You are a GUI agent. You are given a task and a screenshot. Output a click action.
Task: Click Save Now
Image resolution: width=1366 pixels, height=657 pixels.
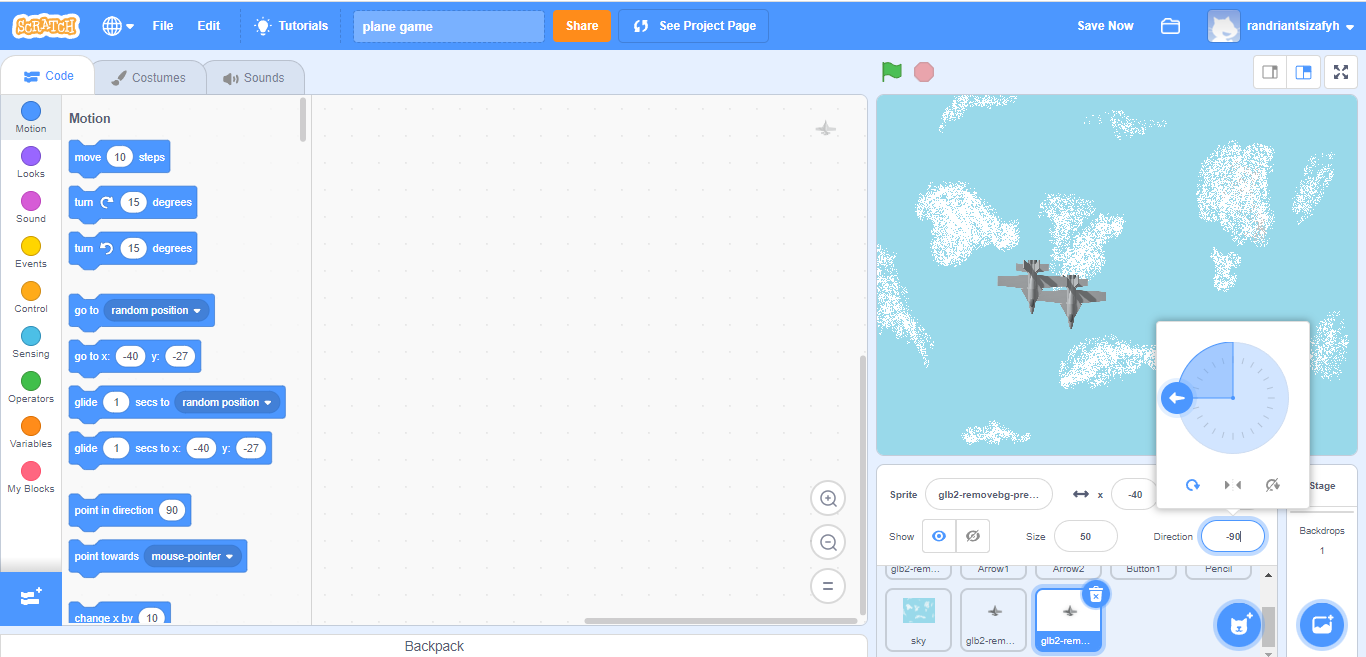1105,26
